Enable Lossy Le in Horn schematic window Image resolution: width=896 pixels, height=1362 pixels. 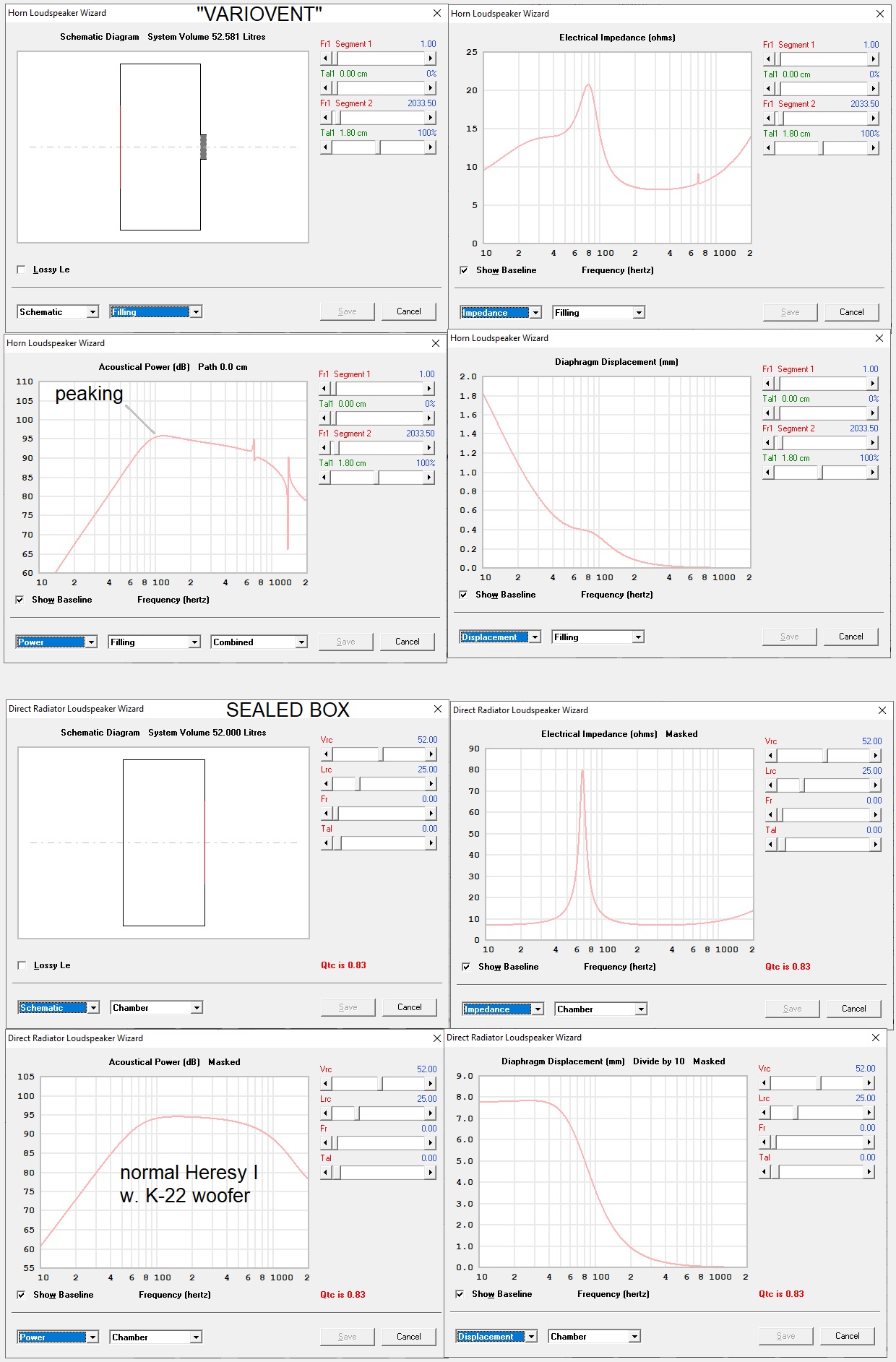(21, 270)
